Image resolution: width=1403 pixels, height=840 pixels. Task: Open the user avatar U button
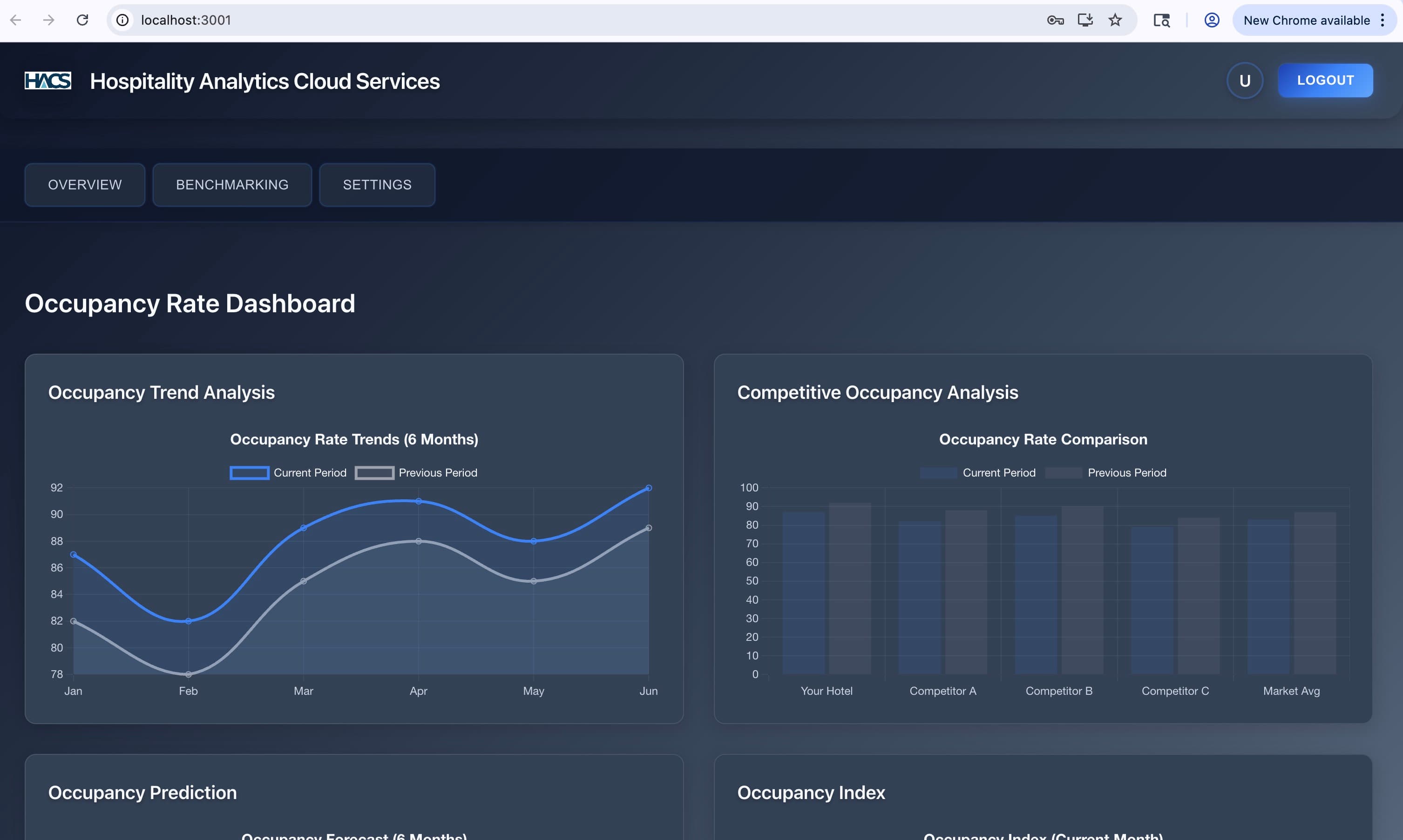(x=1244, y=81)
